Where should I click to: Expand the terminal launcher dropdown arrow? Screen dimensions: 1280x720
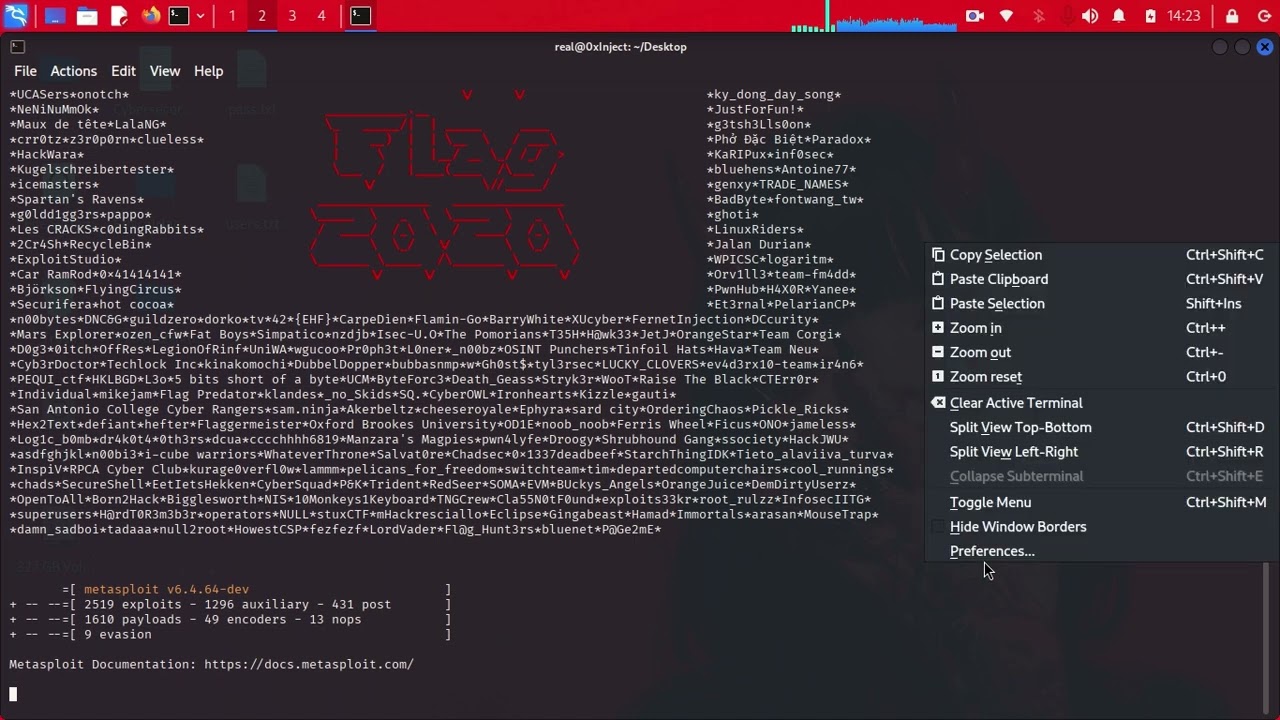tap(201, 16)
